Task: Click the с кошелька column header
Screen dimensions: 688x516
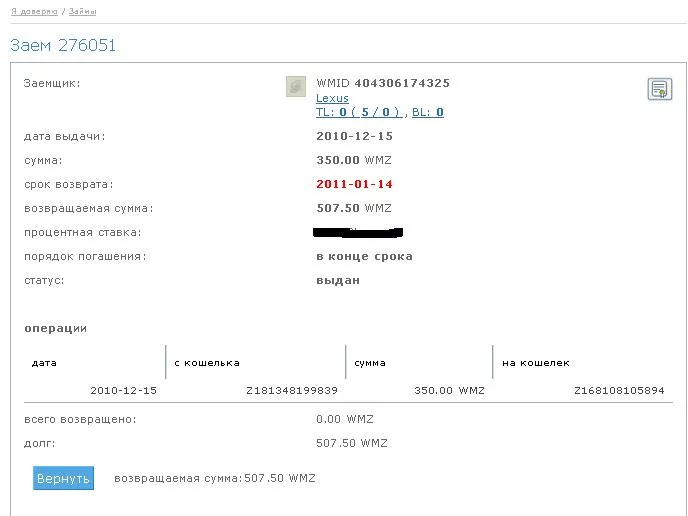Action: point(207,363)
